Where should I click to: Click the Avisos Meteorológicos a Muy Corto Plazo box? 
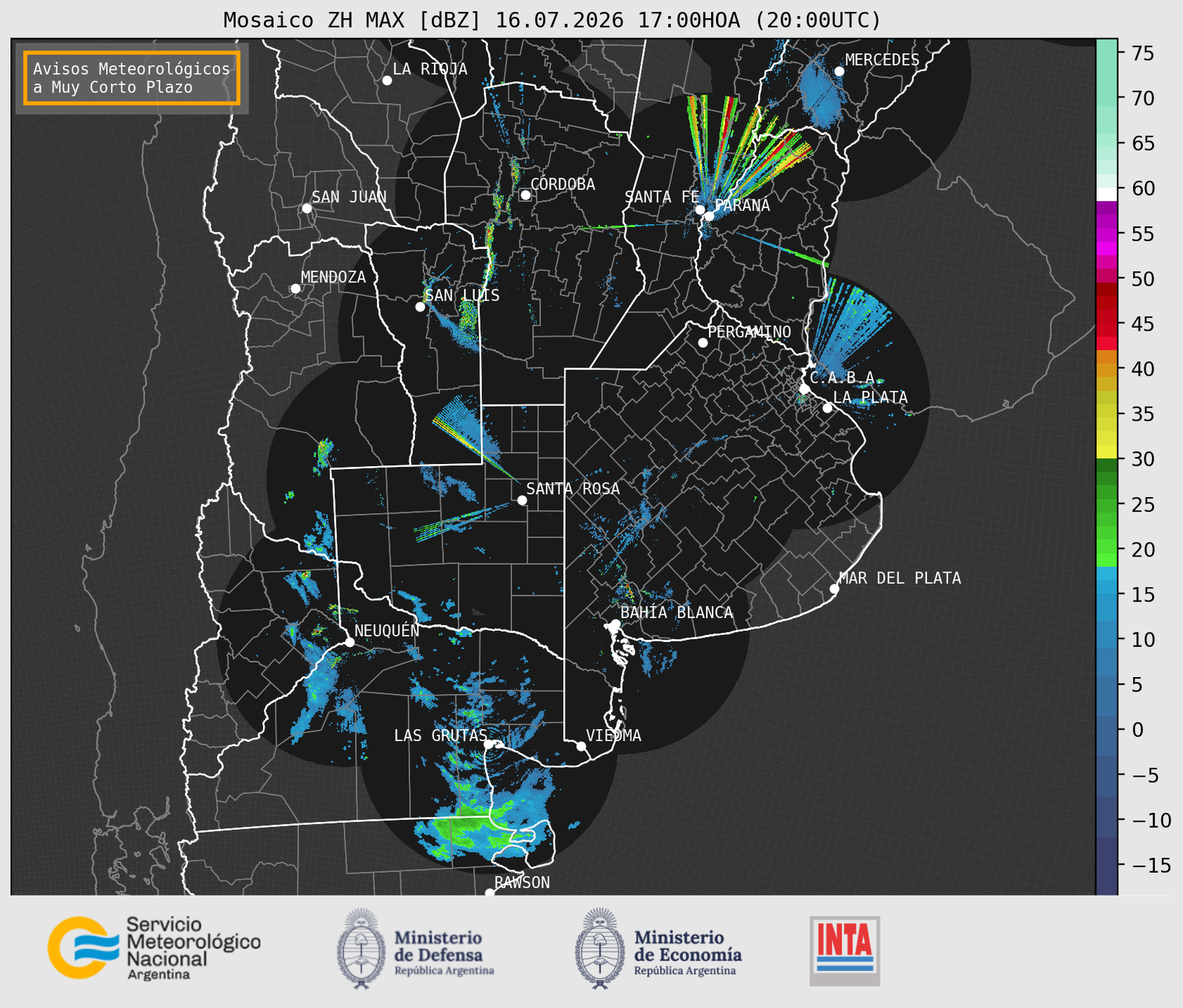(132, 78)
